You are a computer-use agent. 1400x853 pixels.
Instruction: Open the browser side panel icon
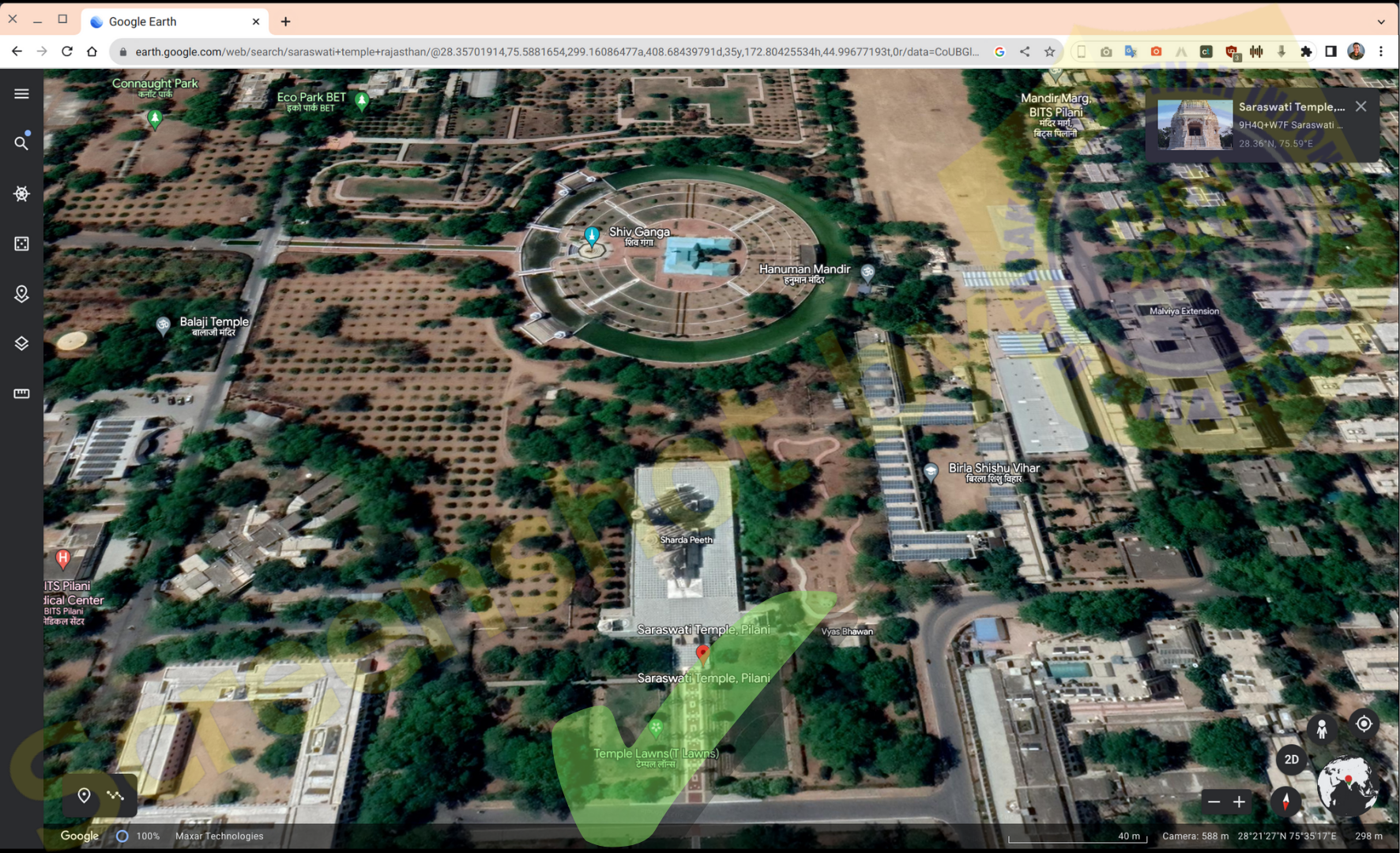[1330, 51]
